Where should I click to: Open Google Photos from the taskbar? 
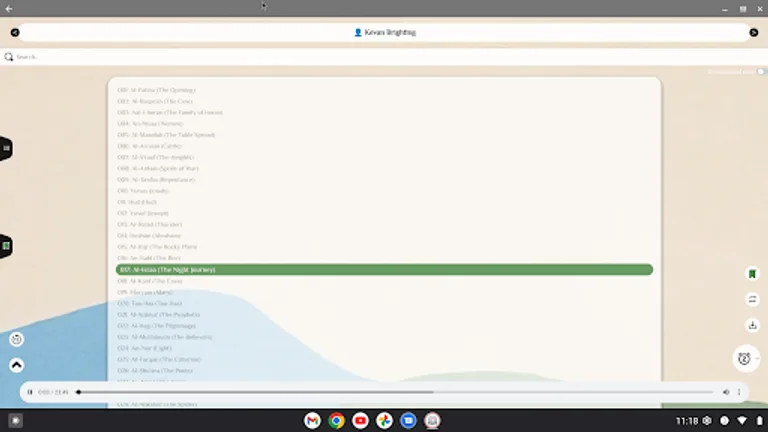pyautogui.click(x=384, y=420)
